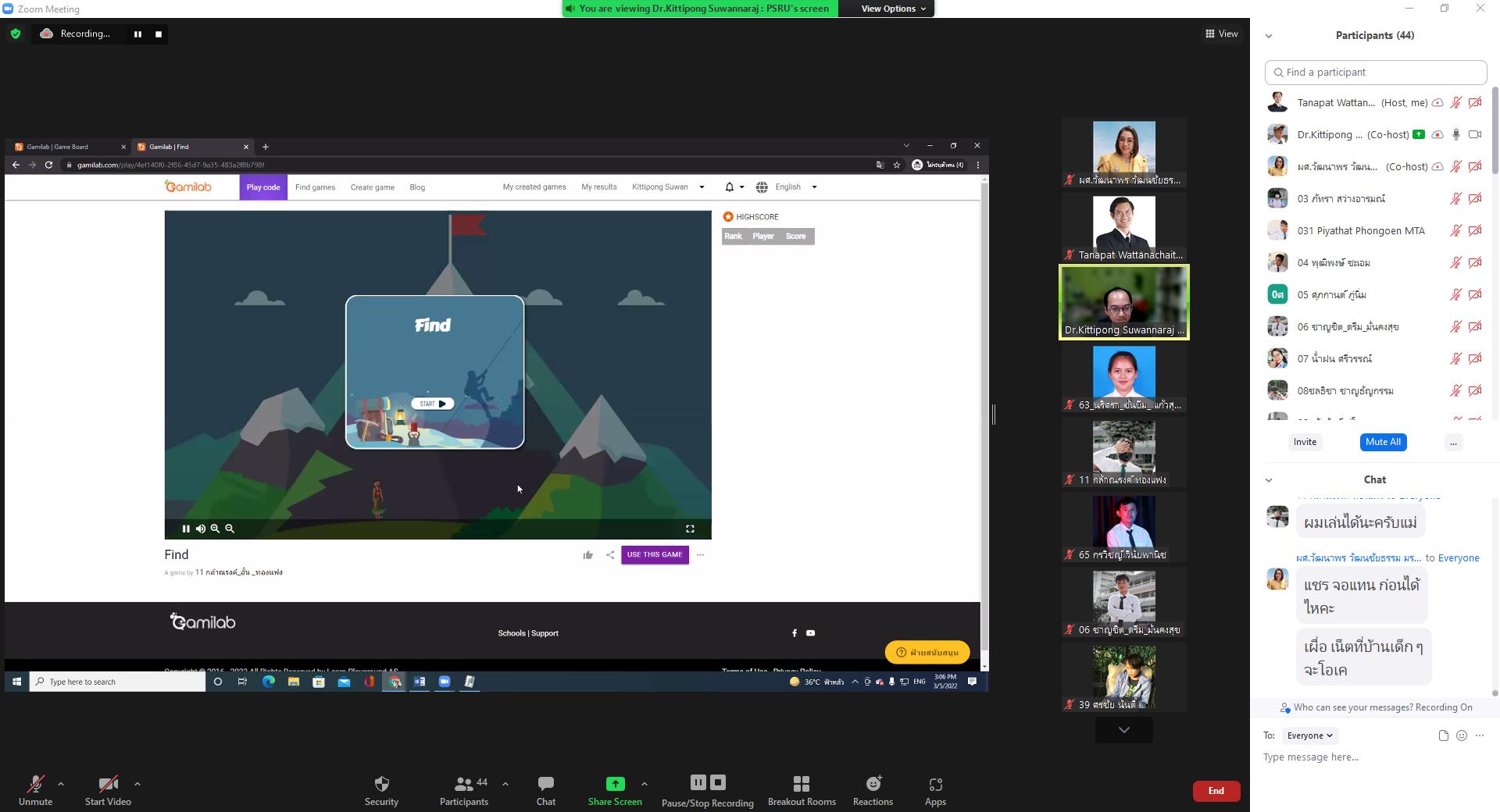1500x812 pixels.
Task: Toggle mute for 05 ศุภกานต์ participant
Action: (1455, 294)
